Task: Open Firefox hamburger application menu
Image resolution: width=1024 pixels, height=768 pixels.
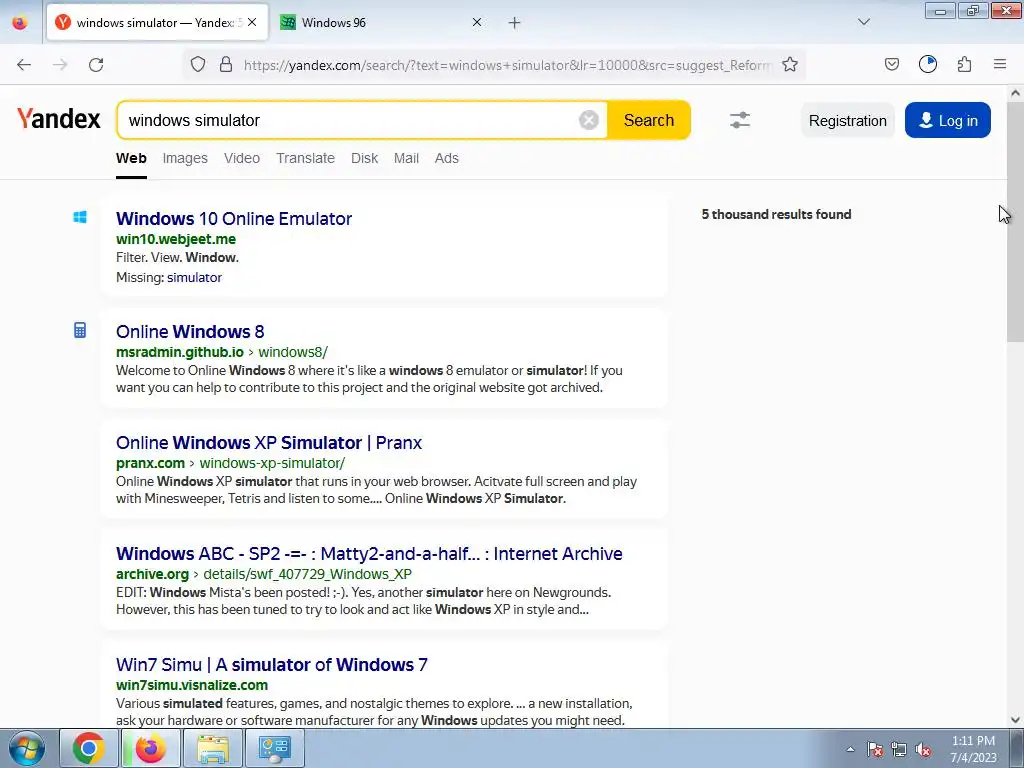Action: coord(1000,65)
